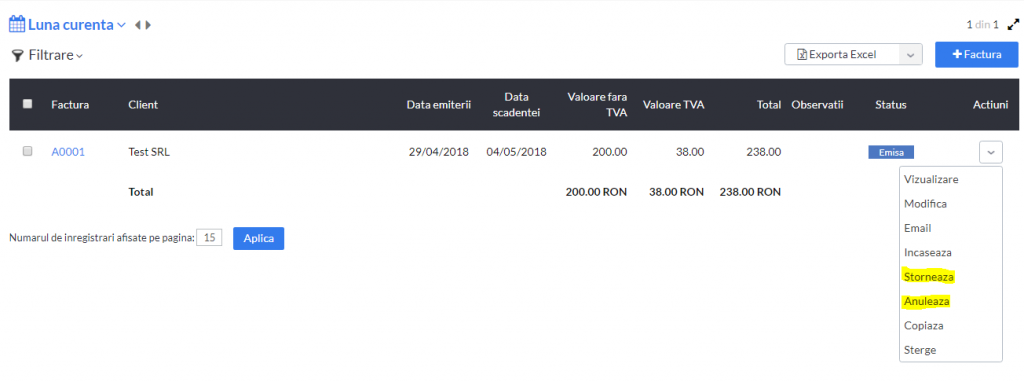Toggle the select-all checkbox in table header
1024x382 pixels.
[27, 104]
